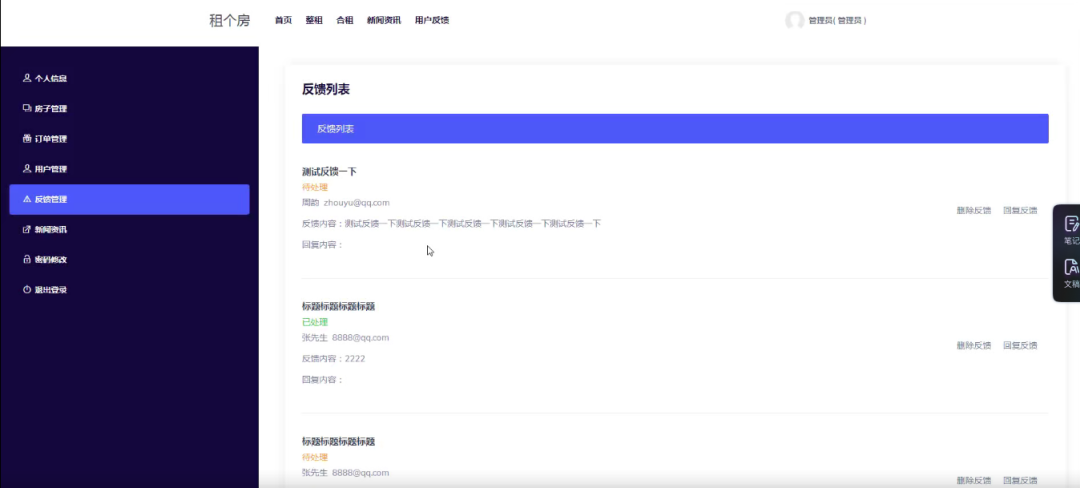
Task: Open 新闻资讯 in the top navigation bar
Action: 384,21
